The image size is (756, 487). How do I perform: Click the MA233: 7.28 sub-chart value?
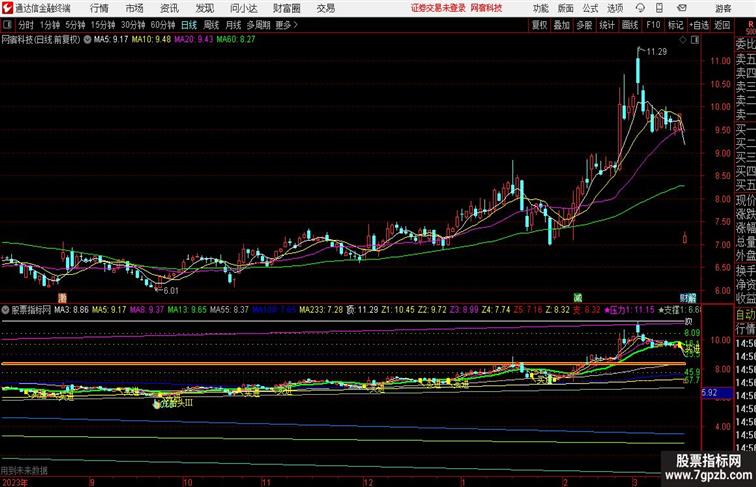coord(321,310)
